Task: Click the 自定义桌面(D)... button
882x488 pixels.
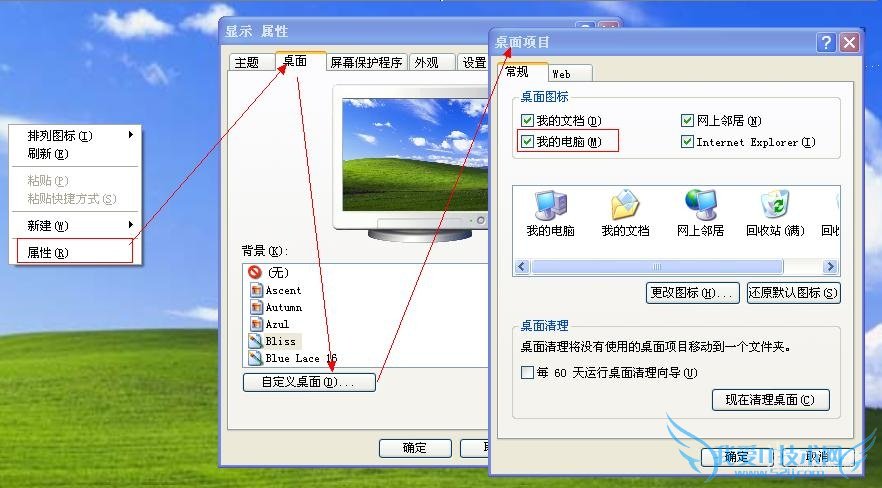Action: click(x=309, y=382)
